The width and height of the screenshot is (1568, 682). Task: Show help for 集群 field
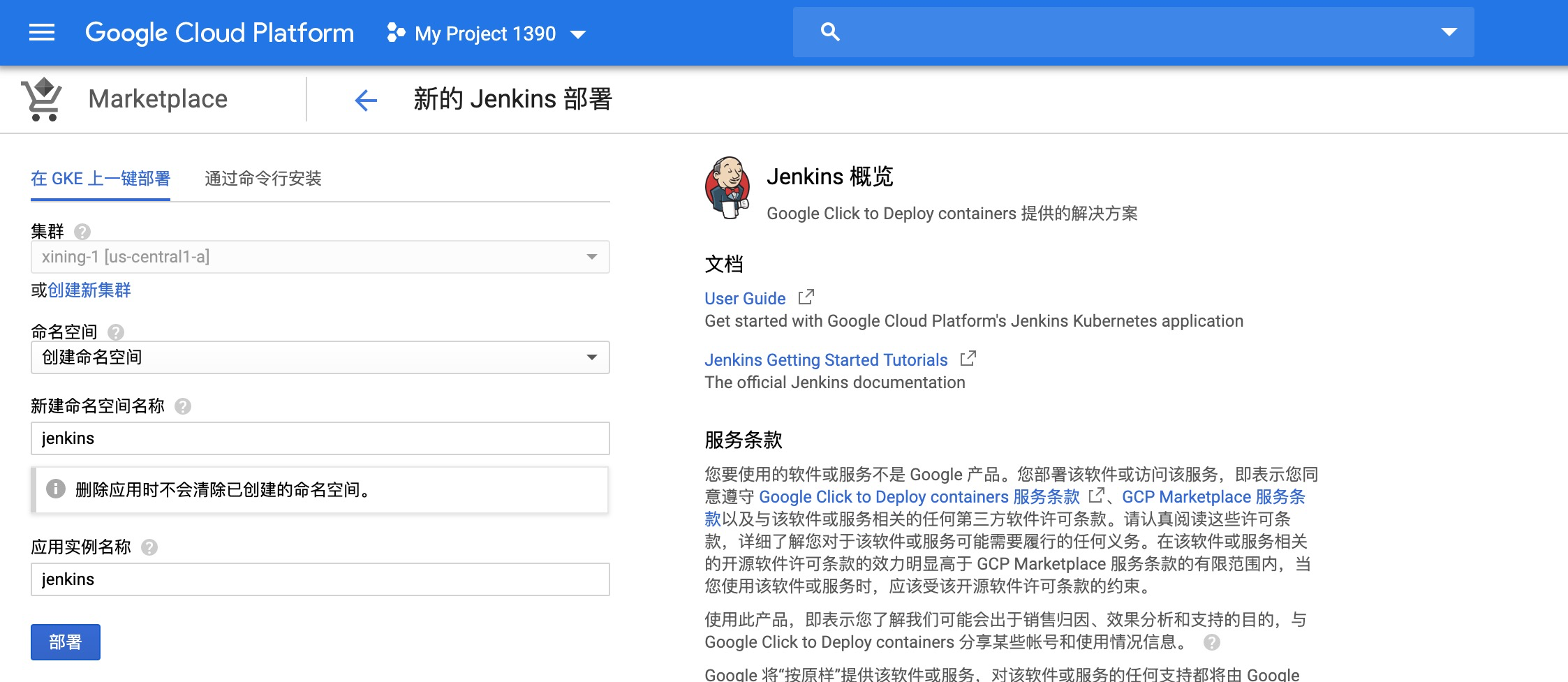tap(82, 232)
